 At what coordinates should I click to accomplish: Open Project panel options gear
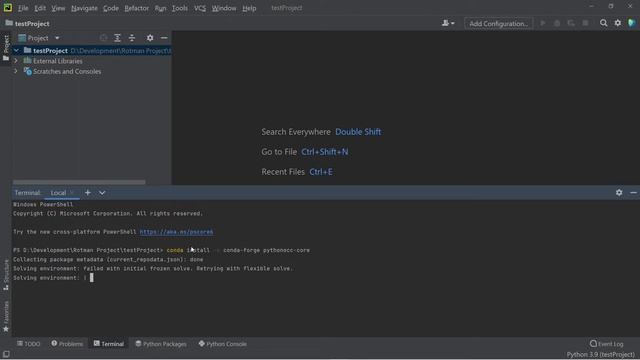[x=150, y=38]
